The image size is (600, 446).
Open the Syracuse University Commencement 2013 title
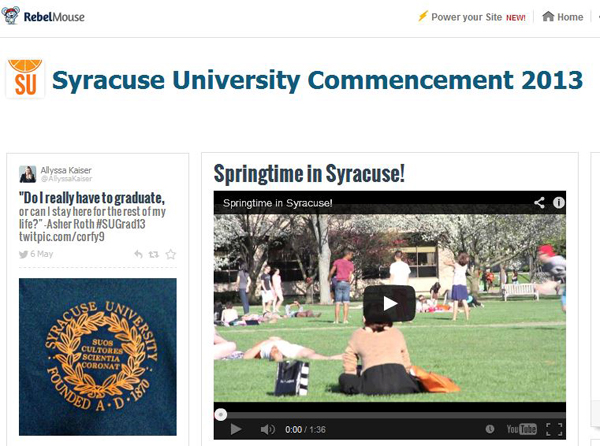[x=317, y=80]
